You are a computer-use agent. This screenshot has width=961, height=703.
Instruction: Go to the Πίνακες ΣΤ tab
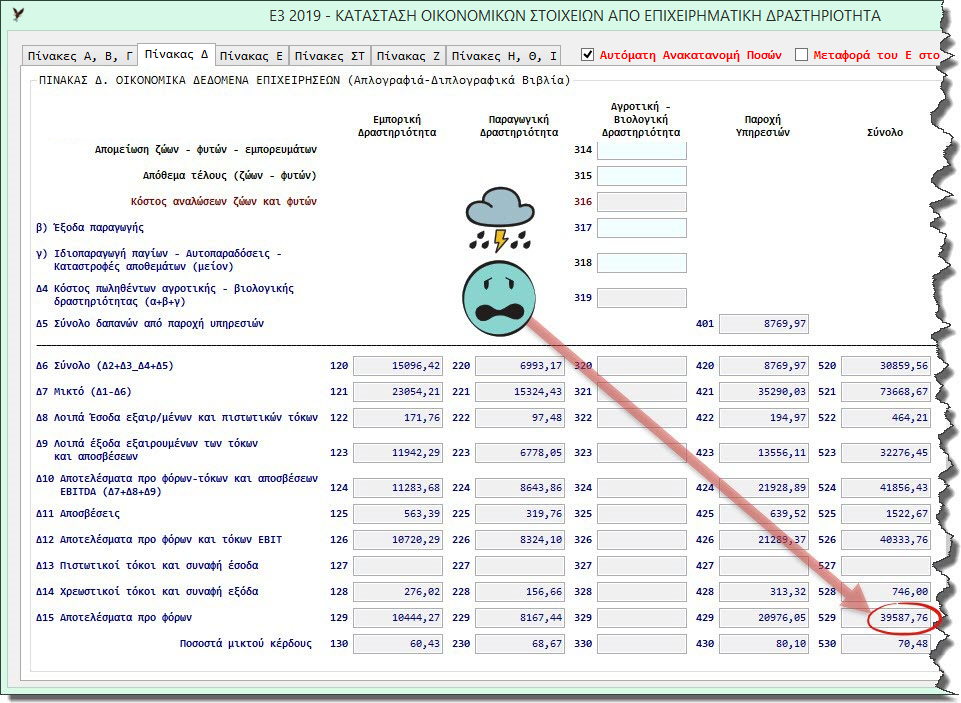[x=330, y=56]
